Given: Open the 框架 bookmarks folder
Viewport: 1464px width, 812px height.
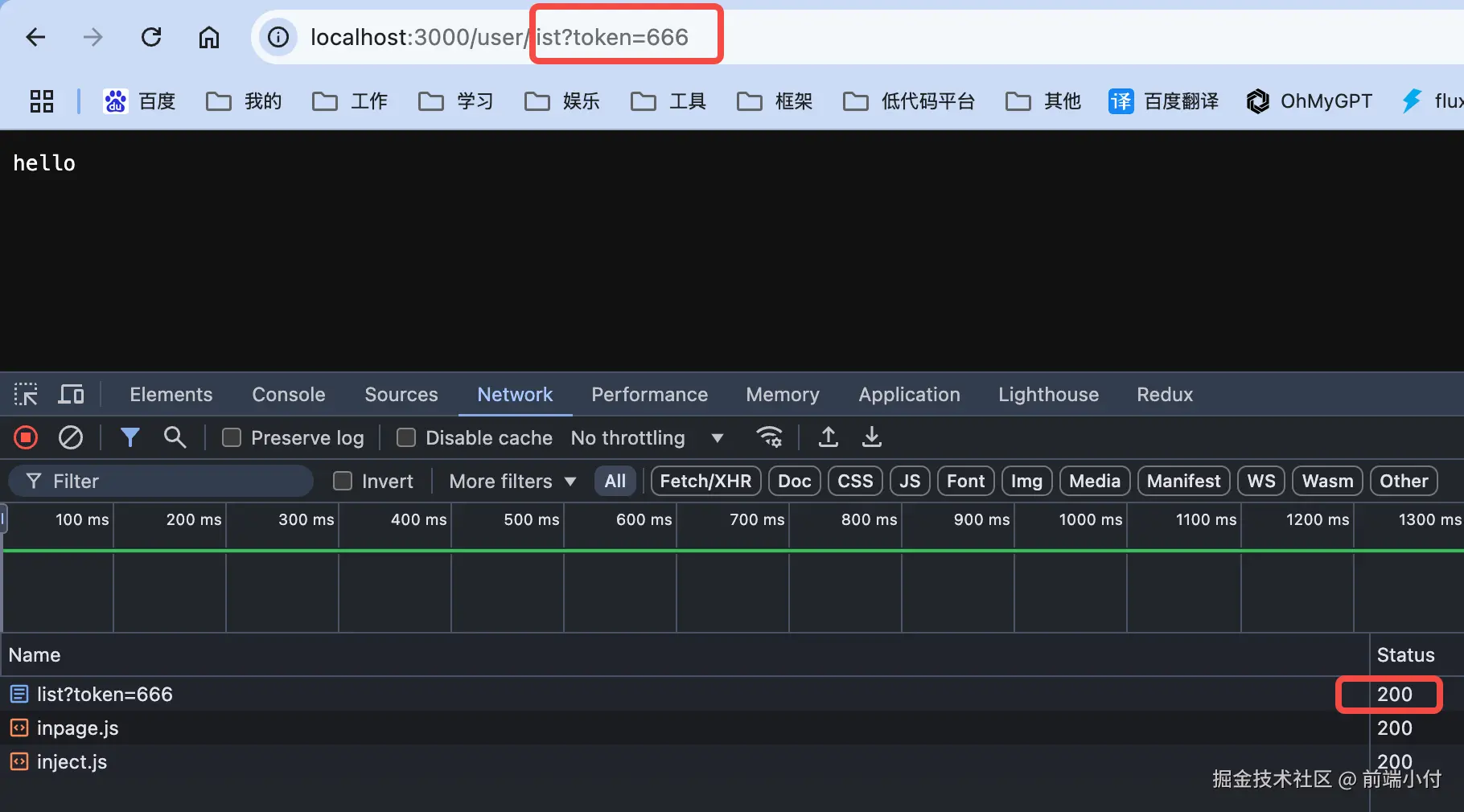Looking at the screenshot, I should click(775, 101).
